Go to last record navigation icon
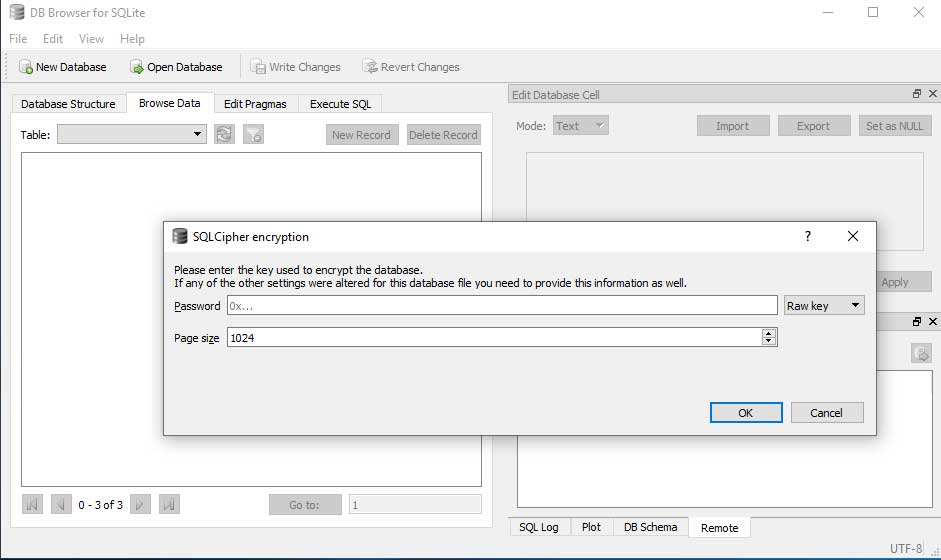The height and width of the screenshot is (560, 941). pyautogui.click(x=169, y=504)
